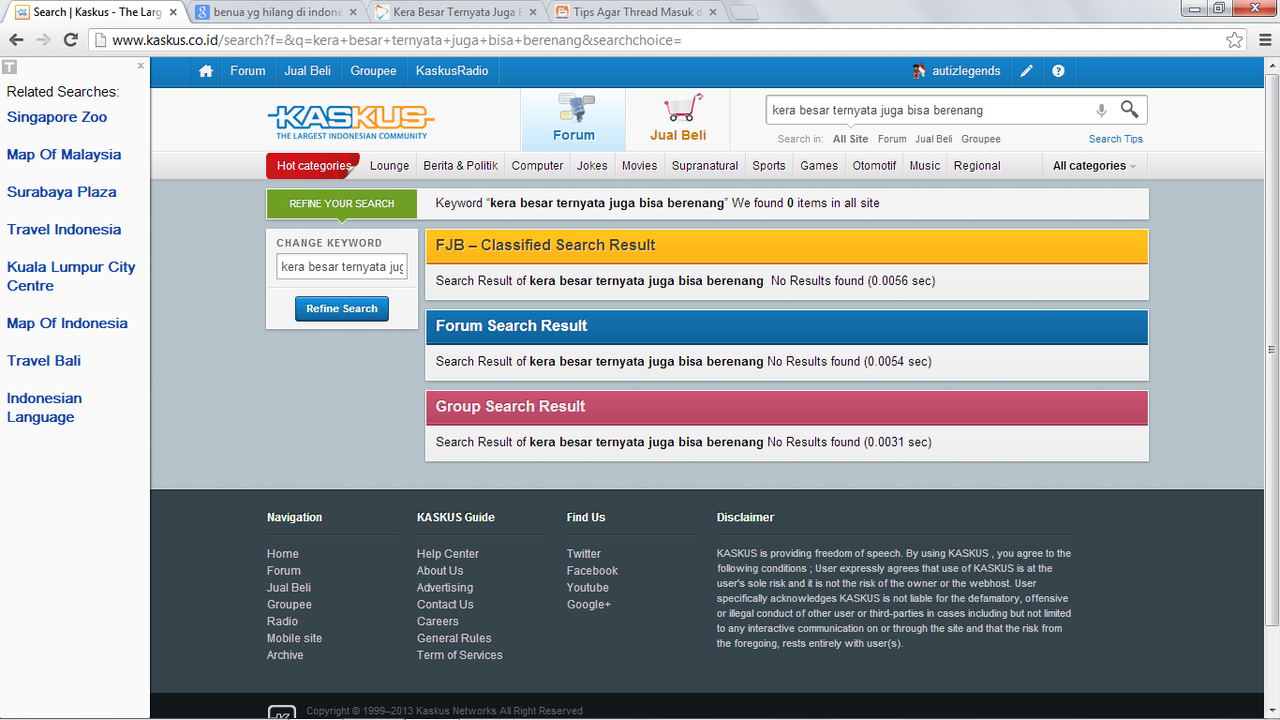This screenshot has height=720, width=1280.
Task: Click the Change Keyword input field
Action: 342,267
